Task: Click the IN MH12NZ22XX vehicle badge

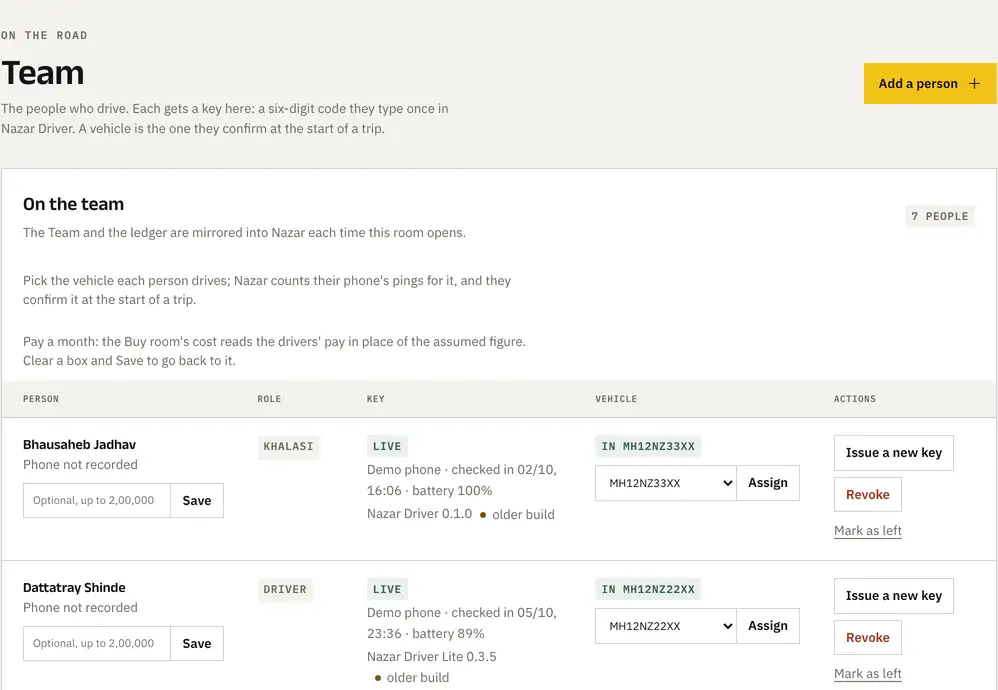Action: coord(648,590)
